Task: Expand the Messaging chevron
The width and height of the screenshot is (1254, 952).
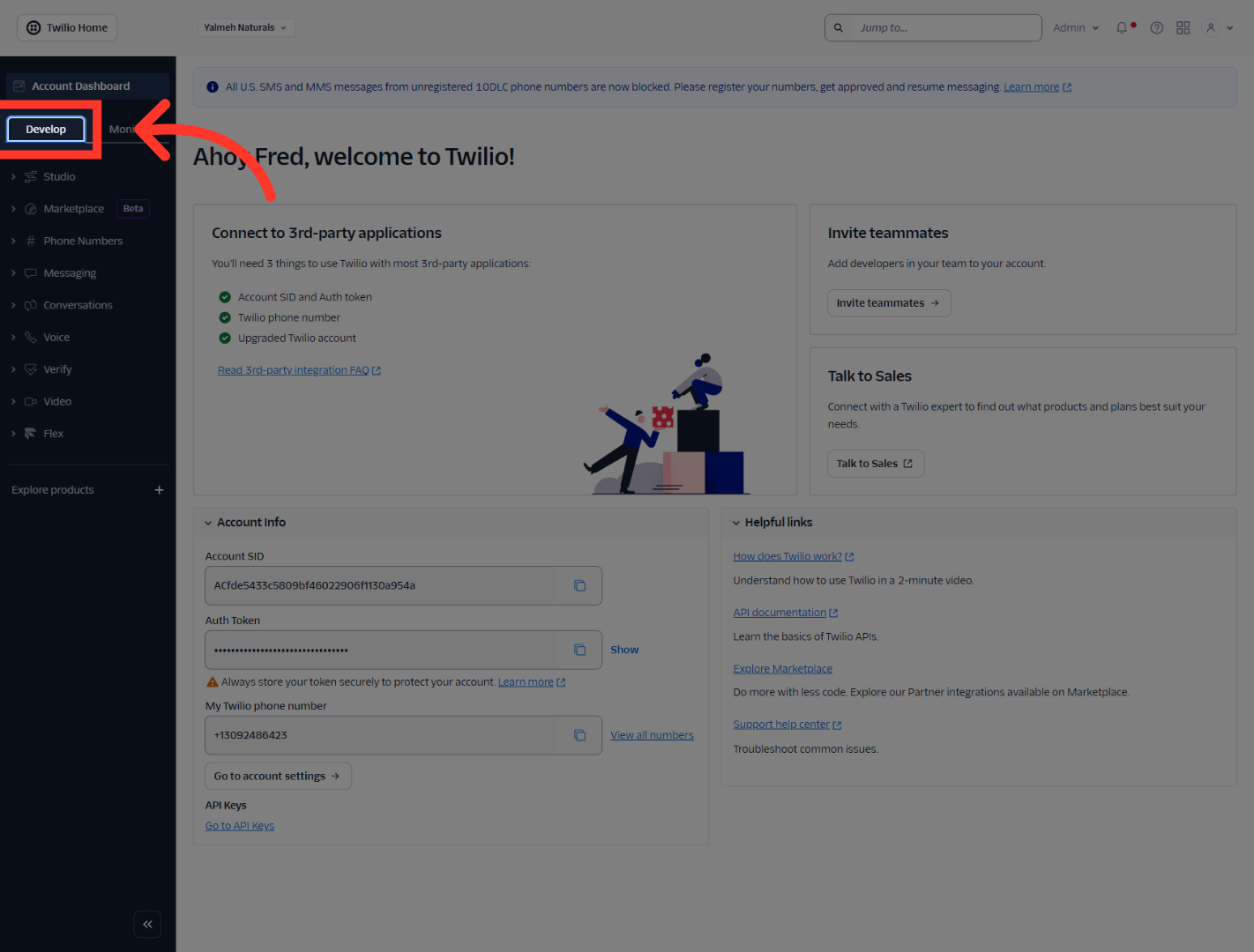Action: point(13,273)
